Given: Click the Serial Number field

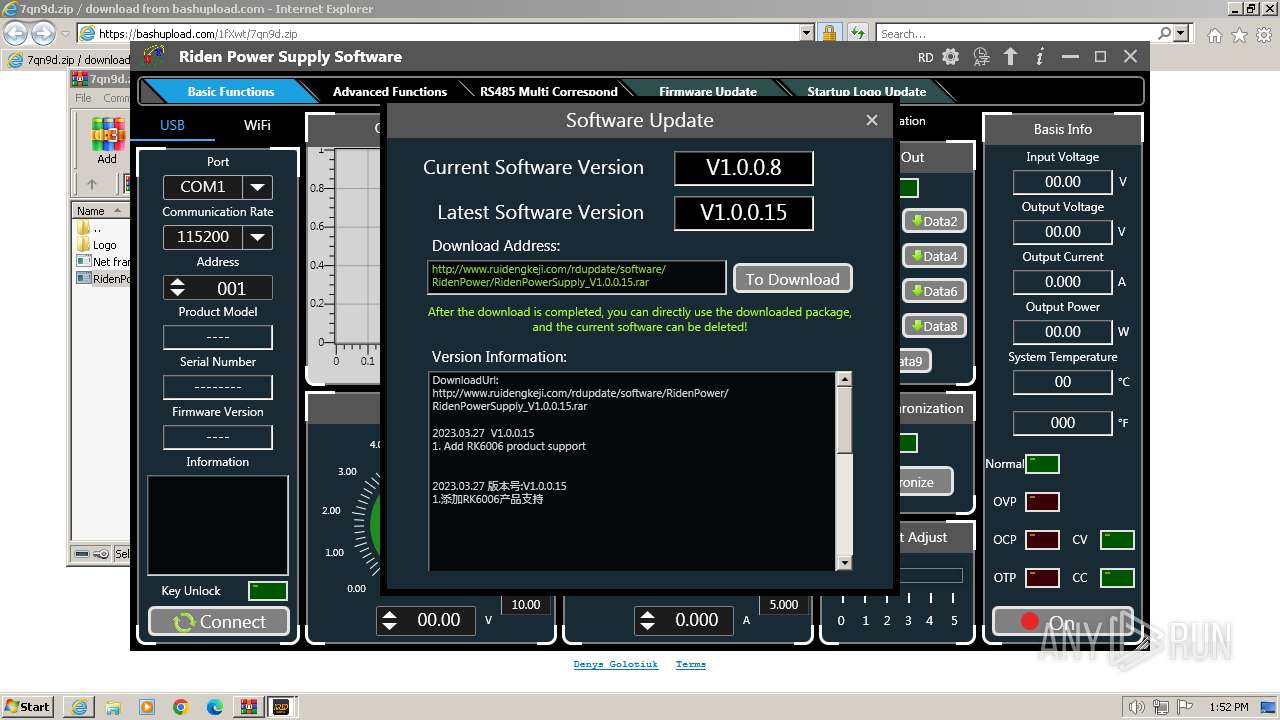Looking at the screenshot, I should tap(217, 387).
